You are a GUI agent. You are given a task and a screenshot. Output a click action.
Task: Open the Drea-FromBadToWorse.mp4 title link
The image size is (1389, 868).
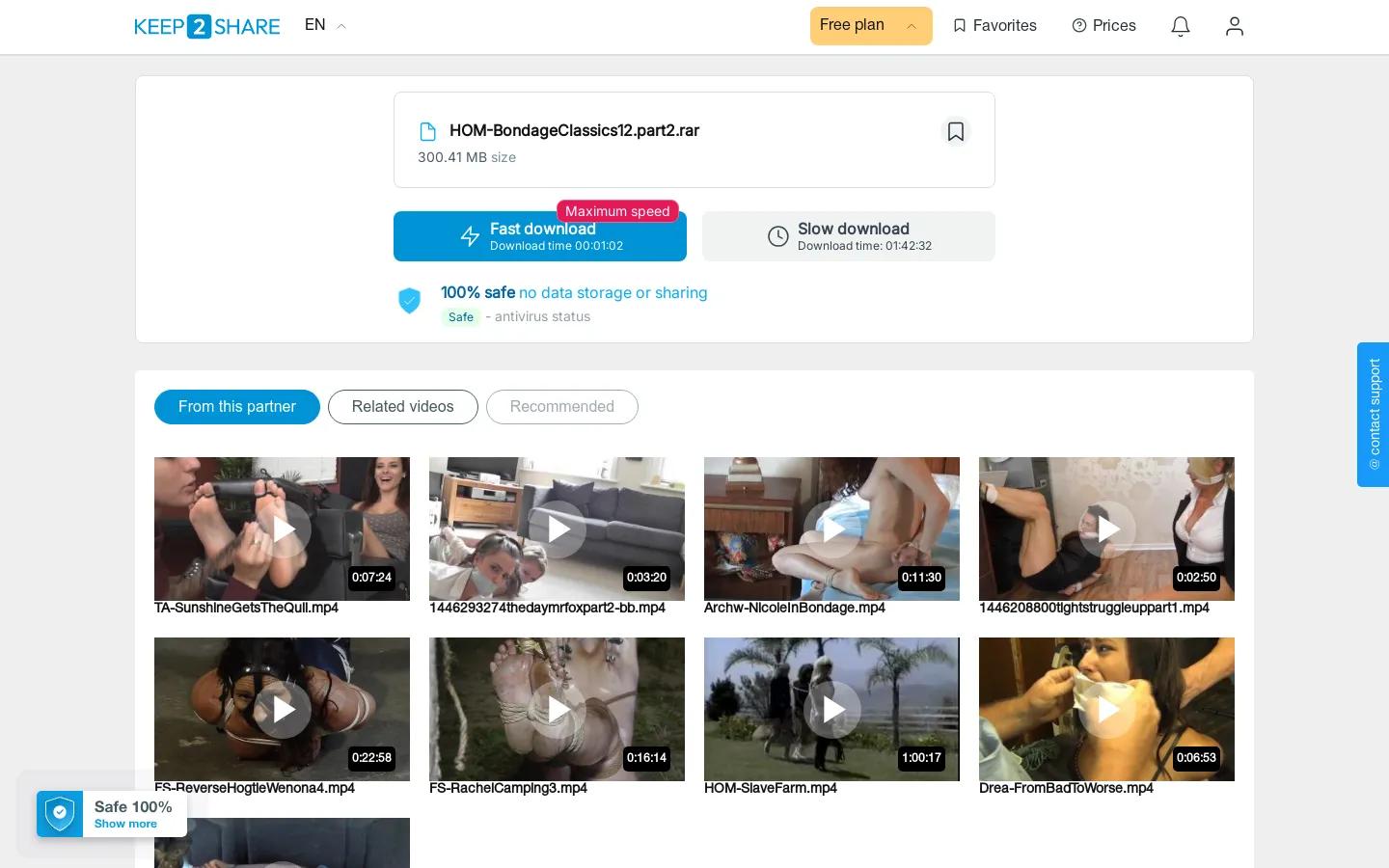1066,788
